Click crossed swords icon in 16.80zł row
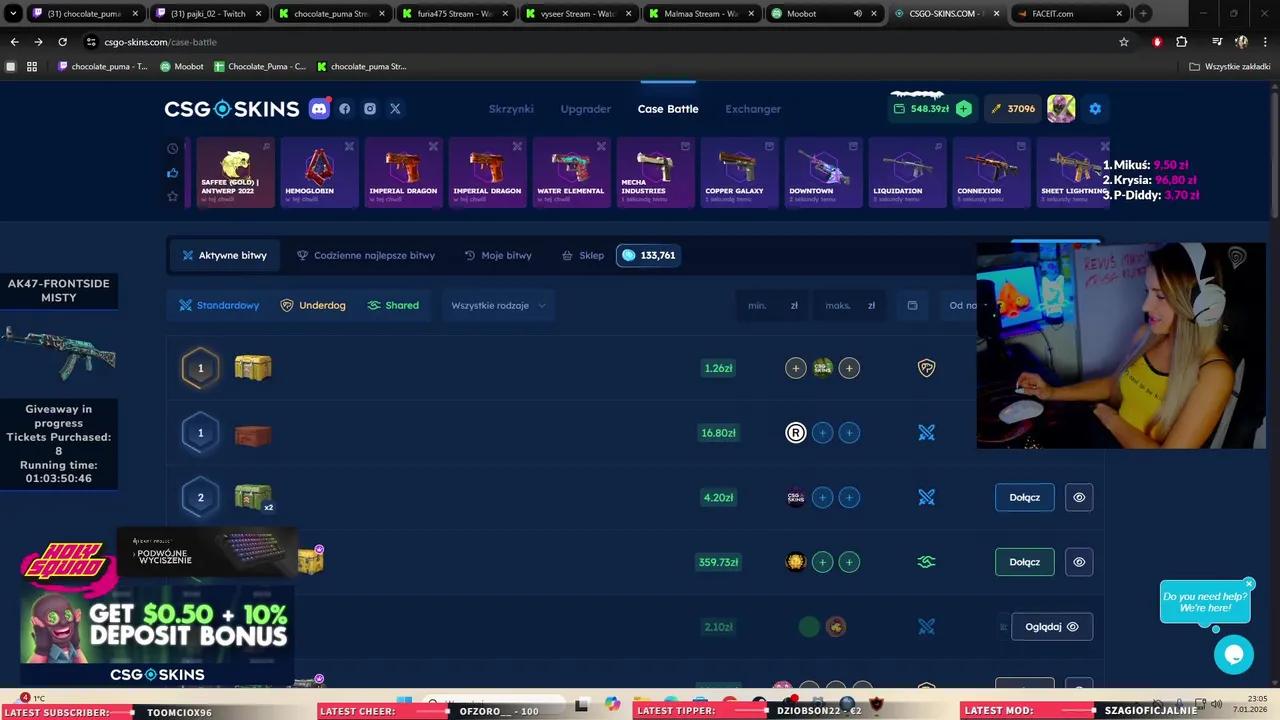The image size is (1280, 720). coord(927,433)
